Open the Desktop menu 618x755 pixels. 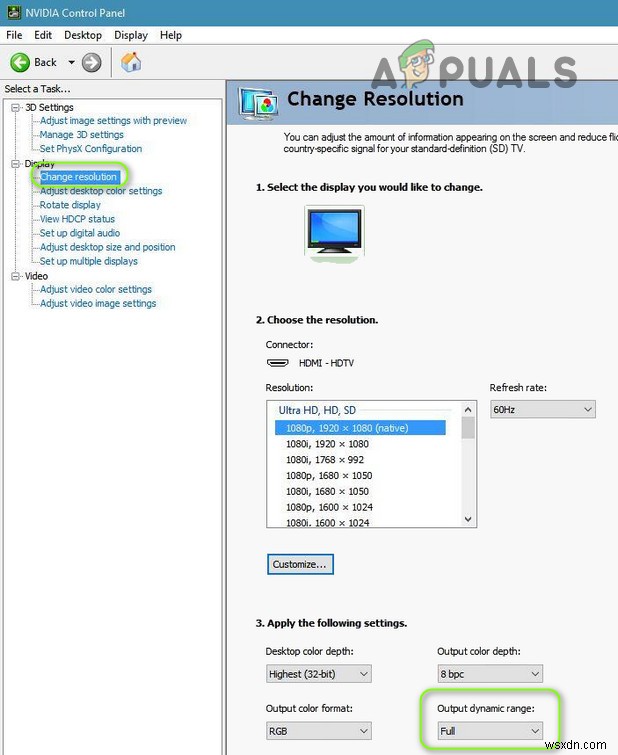click(83, 35)
